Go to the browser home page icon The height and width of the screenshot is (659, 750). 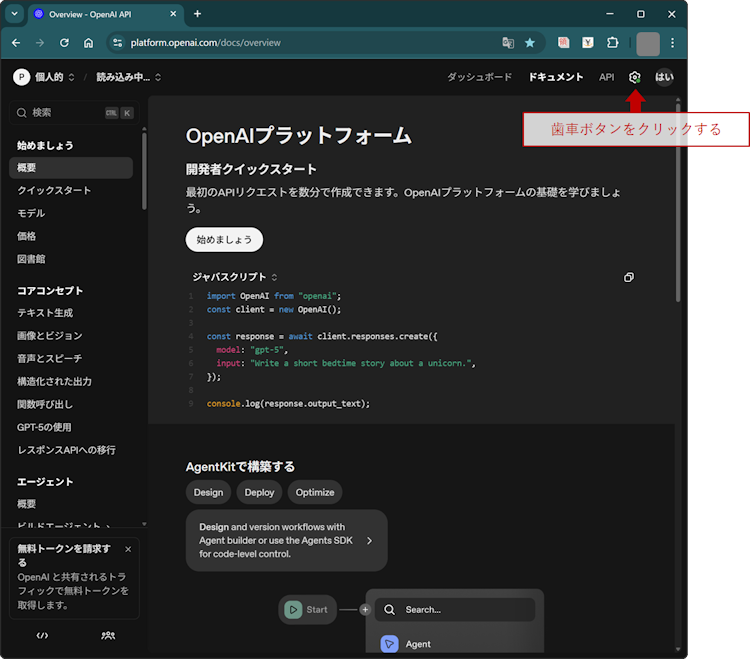[x=89, y=43]
